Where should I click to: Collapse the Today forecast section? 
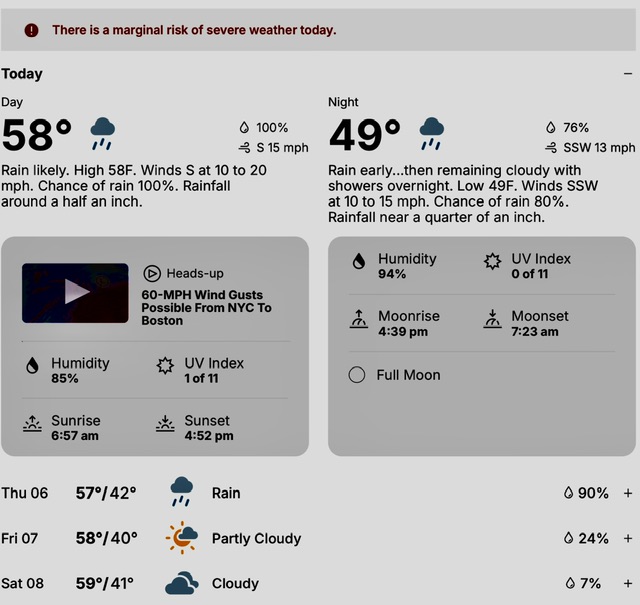(x=628, y=74)
